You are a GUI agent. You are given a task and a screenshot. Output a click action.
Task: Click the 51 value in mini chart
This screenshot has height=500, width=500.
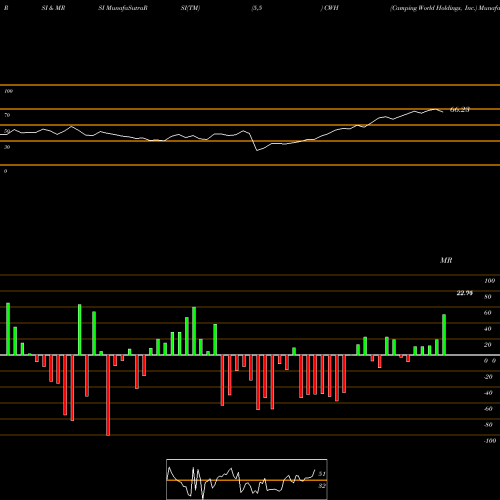[x=322, y=474]
